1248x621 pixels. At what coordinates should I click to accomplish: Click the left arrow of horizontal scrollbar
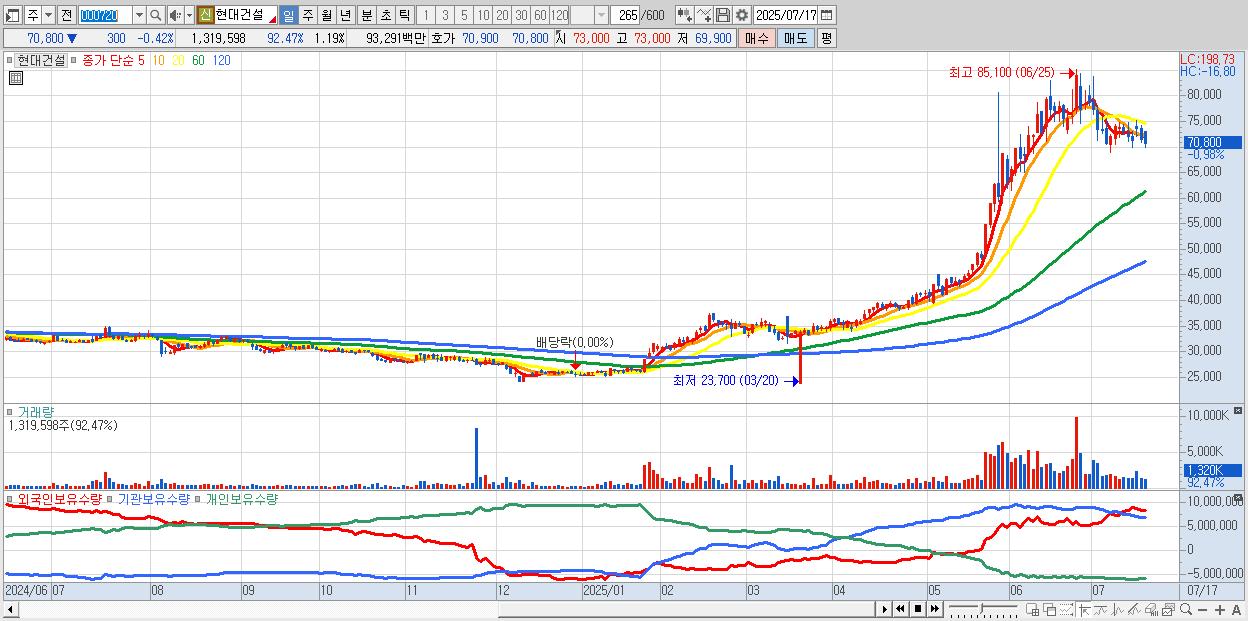(x=10, y=609)
